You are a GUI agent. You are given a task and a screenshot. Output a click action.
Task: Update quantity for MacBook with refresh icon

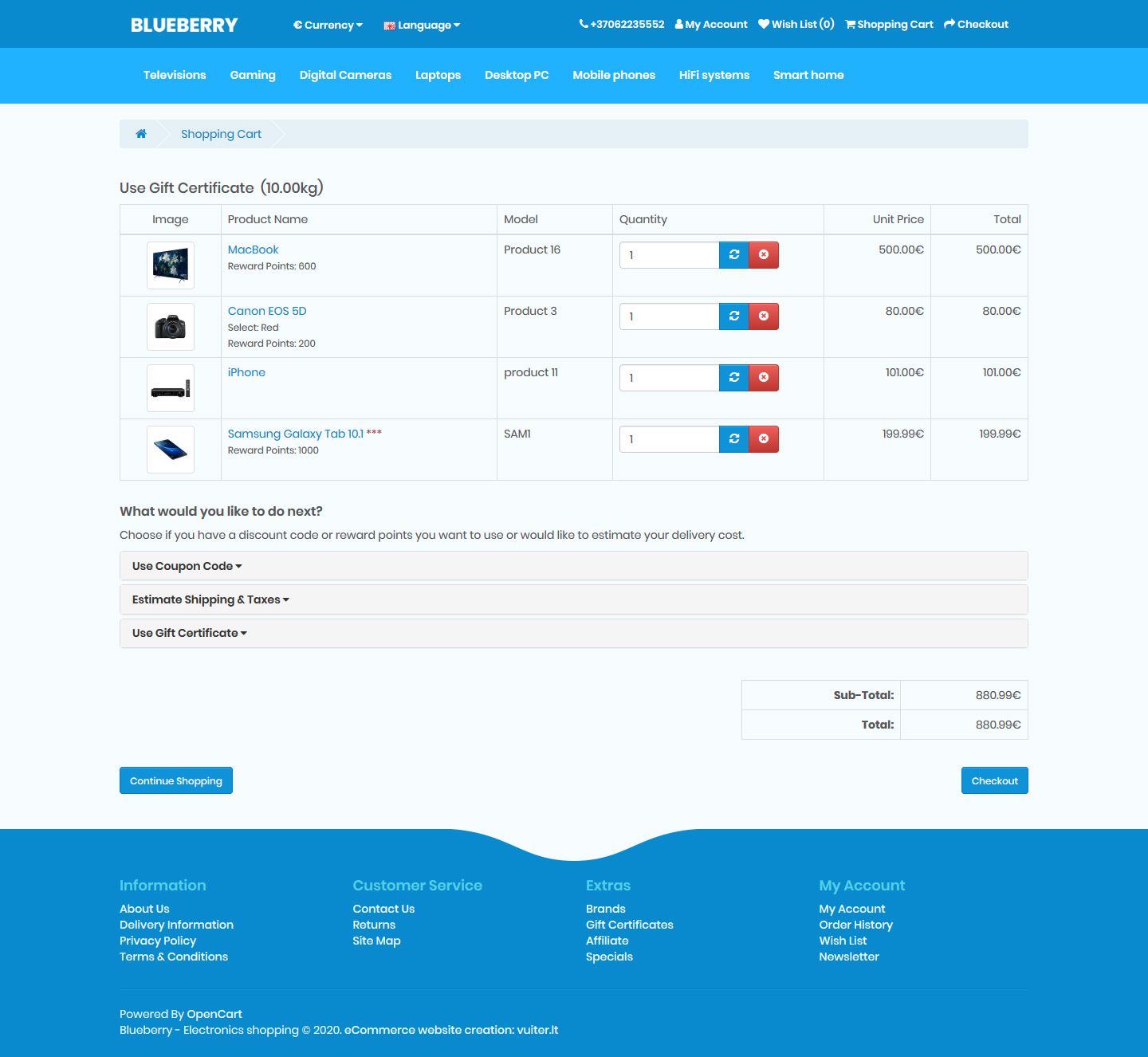[734, 255]
